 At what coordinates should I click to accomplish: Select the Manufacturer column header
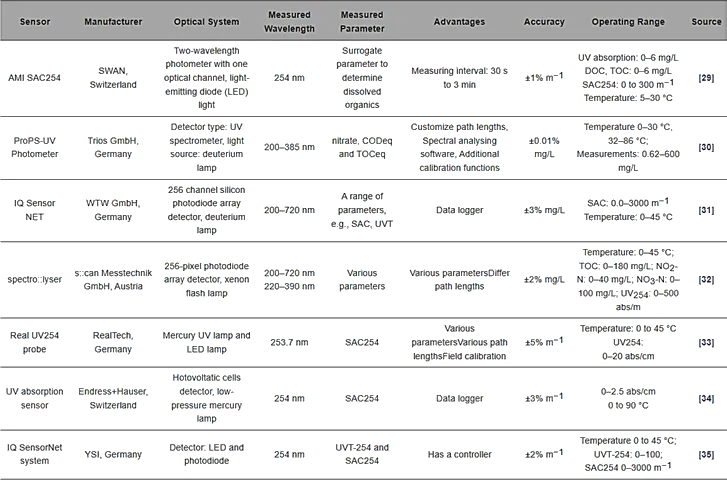click(113, 21)
